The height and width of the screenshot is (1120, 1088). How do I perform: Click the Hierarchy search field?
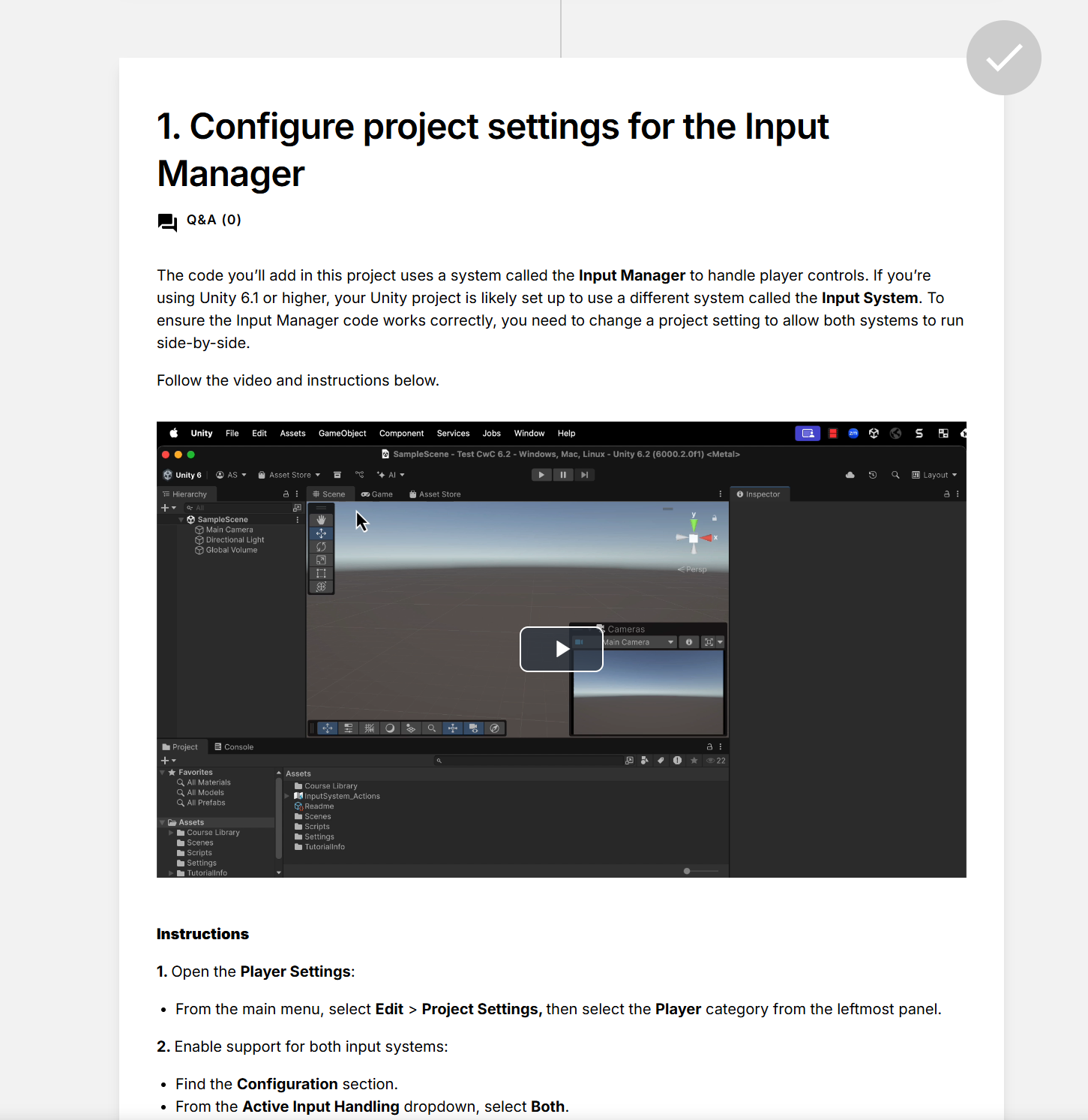click(x=238, y=508)
